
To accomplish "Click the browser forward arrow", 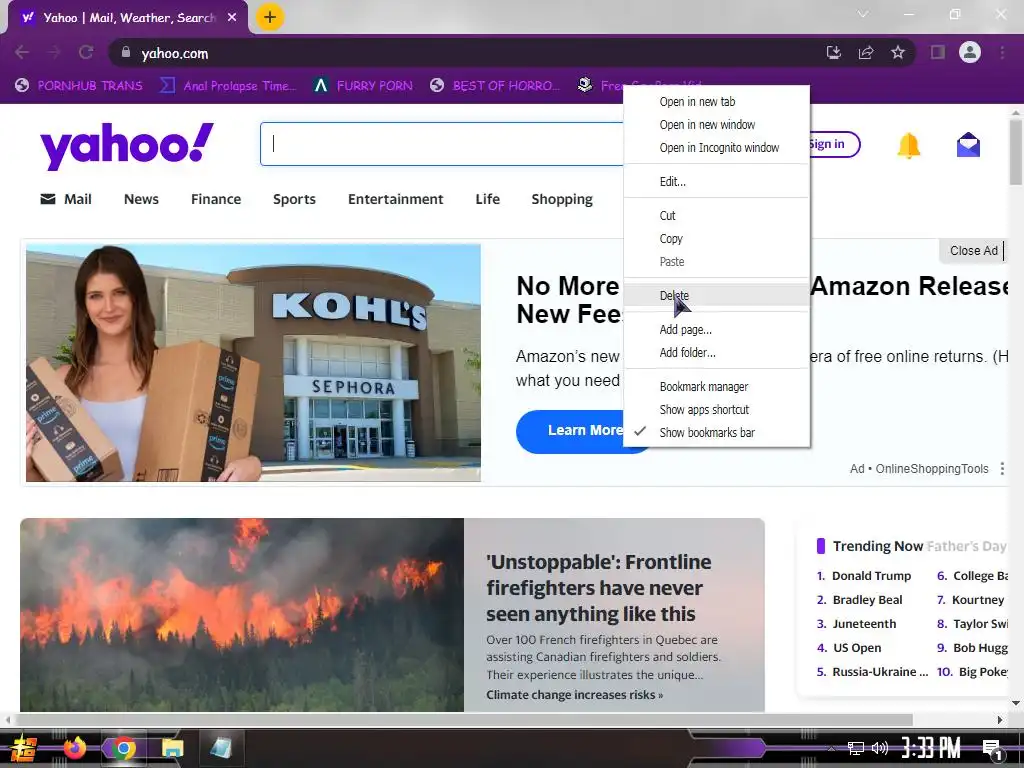I will pos(54,52).
